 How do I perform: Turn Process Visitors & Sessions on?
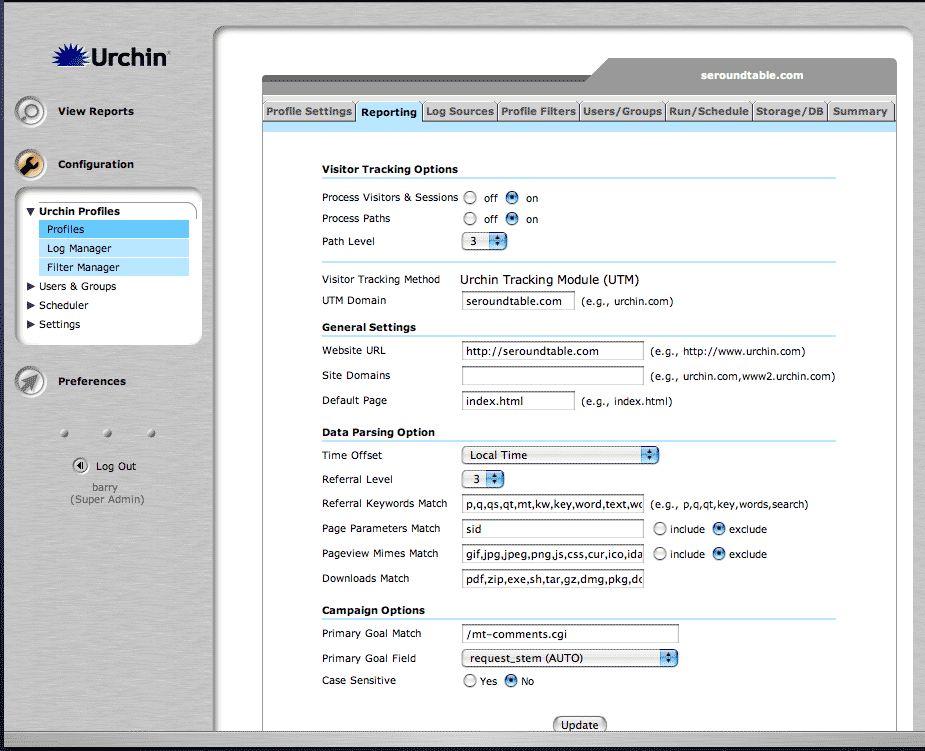[x=512, y=198]
